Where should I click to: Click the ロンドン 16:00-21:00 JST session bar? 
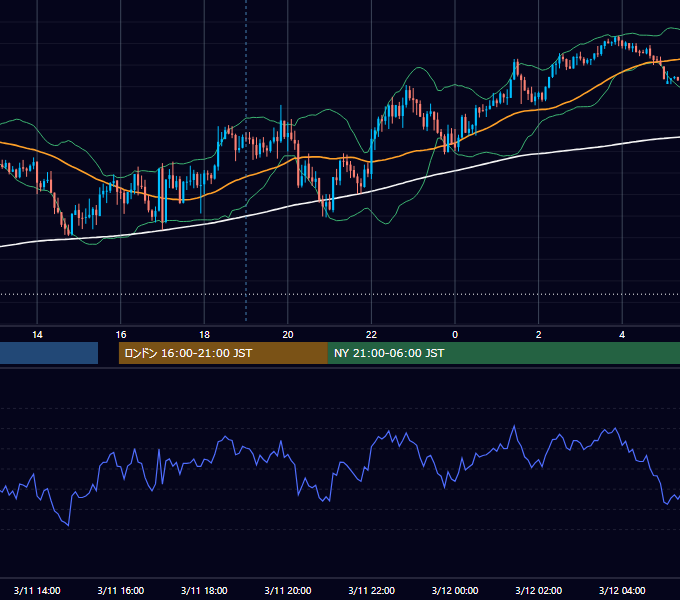[x=223, y=353]
